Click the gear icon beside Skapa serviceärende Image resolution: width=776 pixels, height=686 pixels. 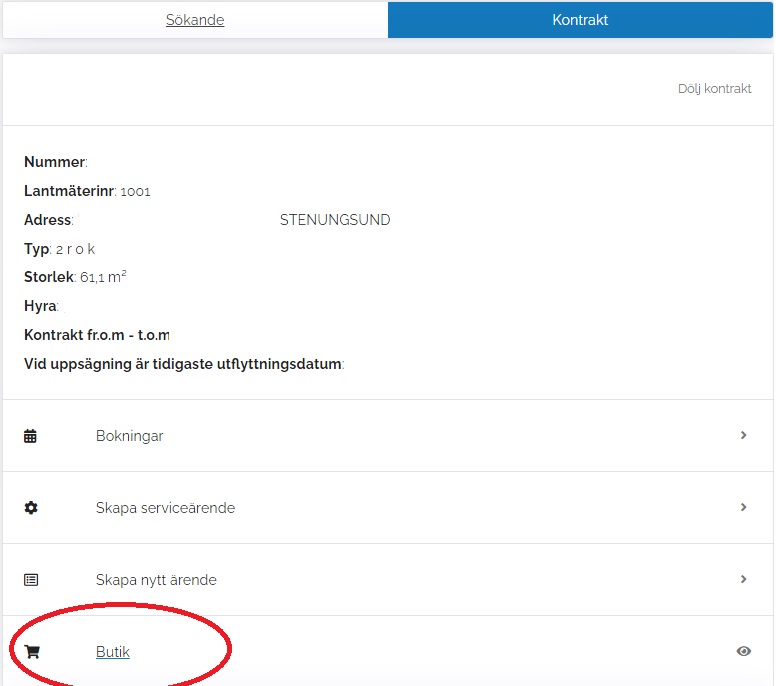pos(31,508)
